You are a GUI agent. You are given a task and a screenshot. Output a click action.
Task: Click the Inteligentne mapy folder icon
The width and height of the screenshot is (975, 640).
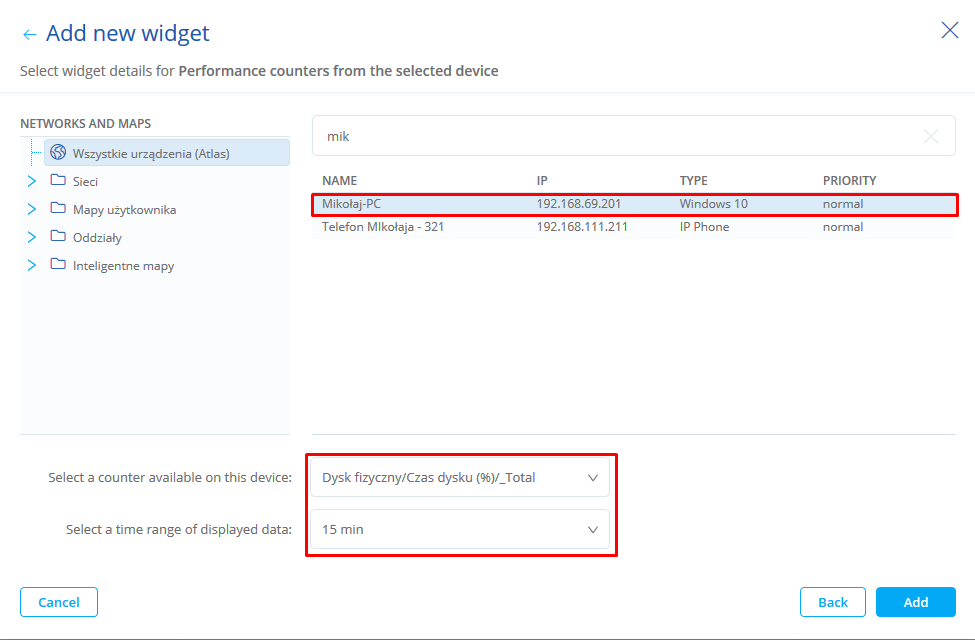click(58, 265)
